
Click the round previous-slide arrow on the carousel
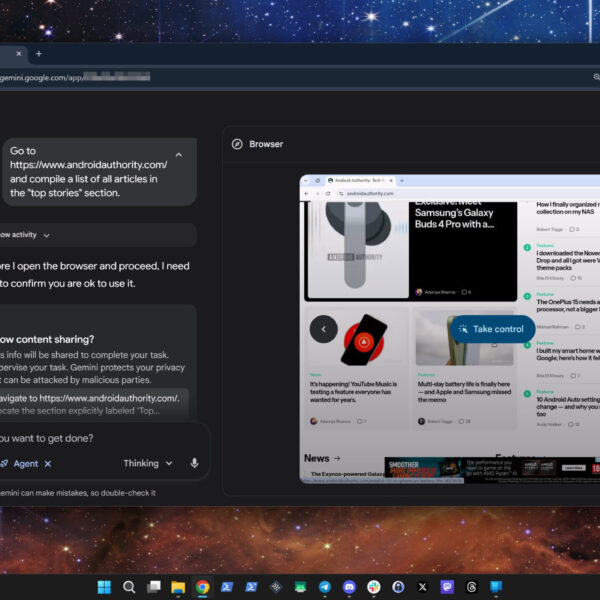click(x=324, y=329)
